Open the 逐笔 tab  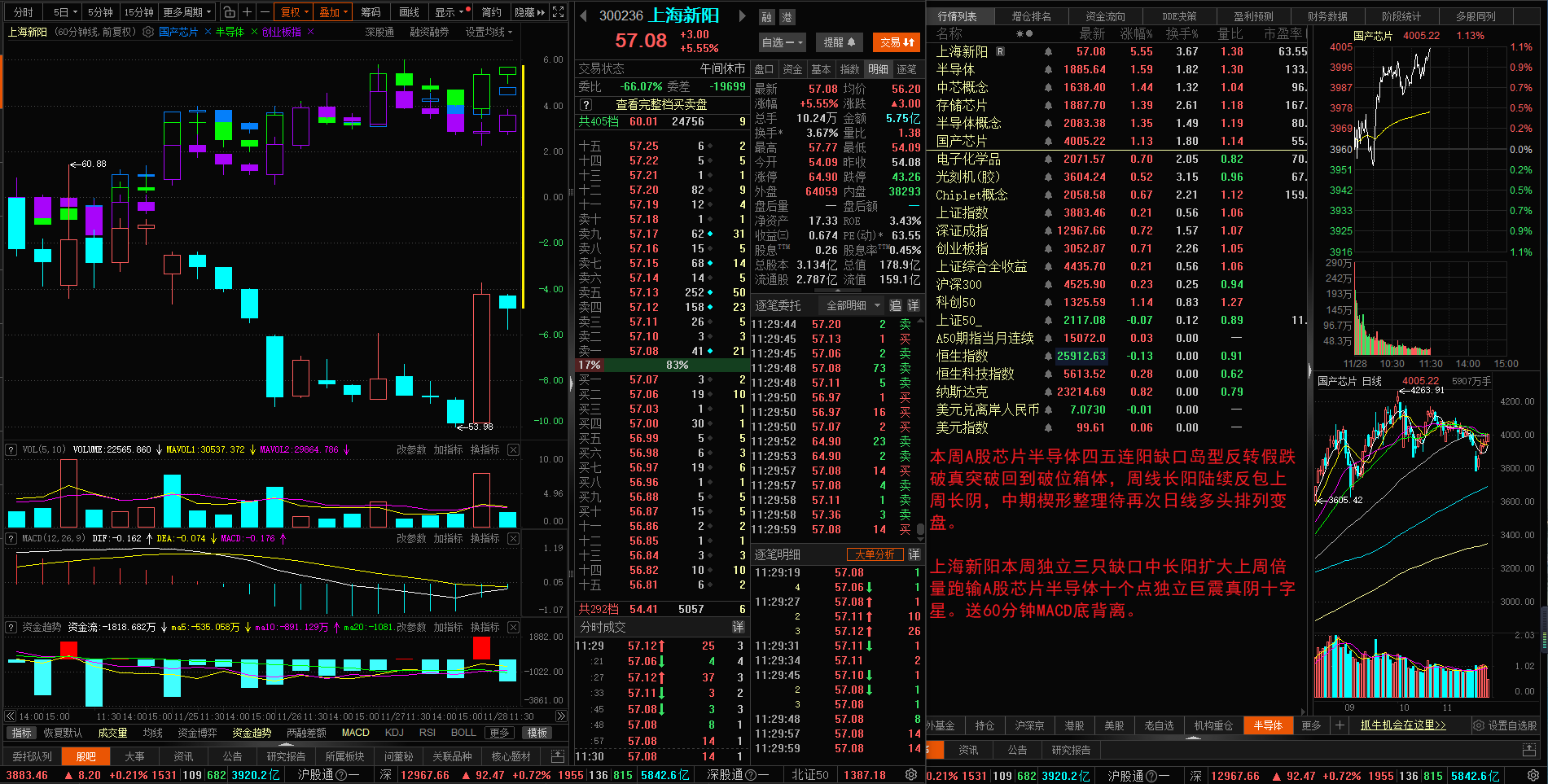pos(906,69)
